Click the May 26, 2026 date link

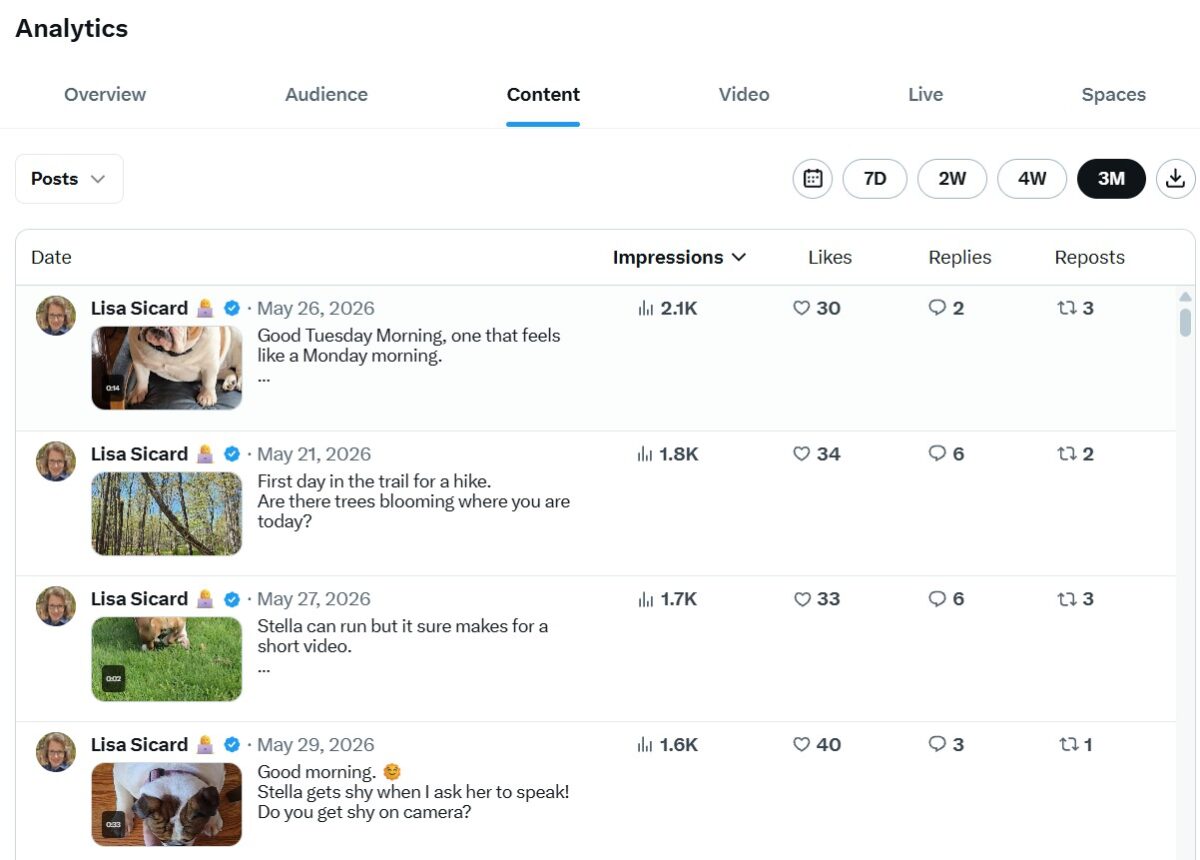point(316,309)
